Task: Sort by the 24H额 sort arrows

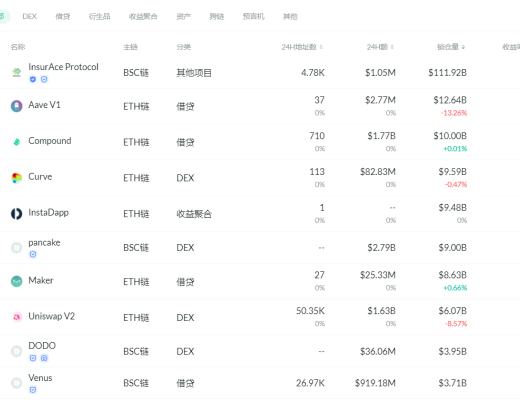Action: click(x=392, y=47)
